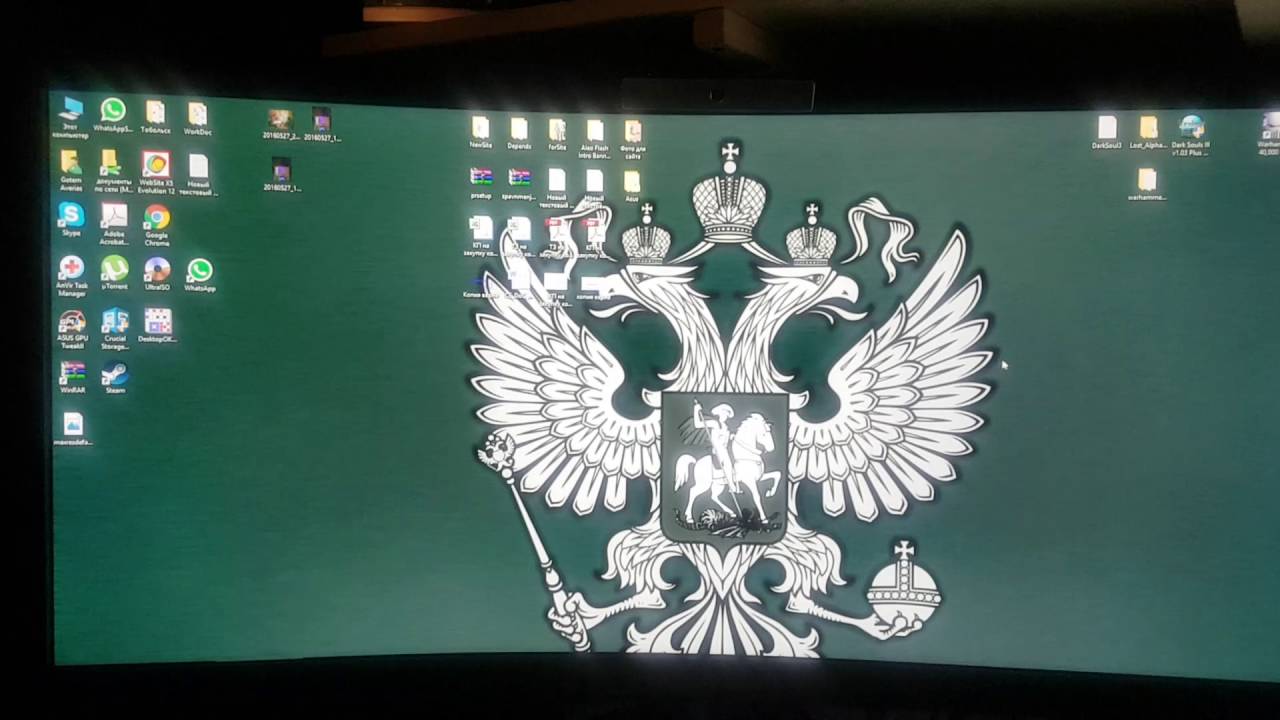Launch µTorrent
1280x720 pixels.
point(114,273)
